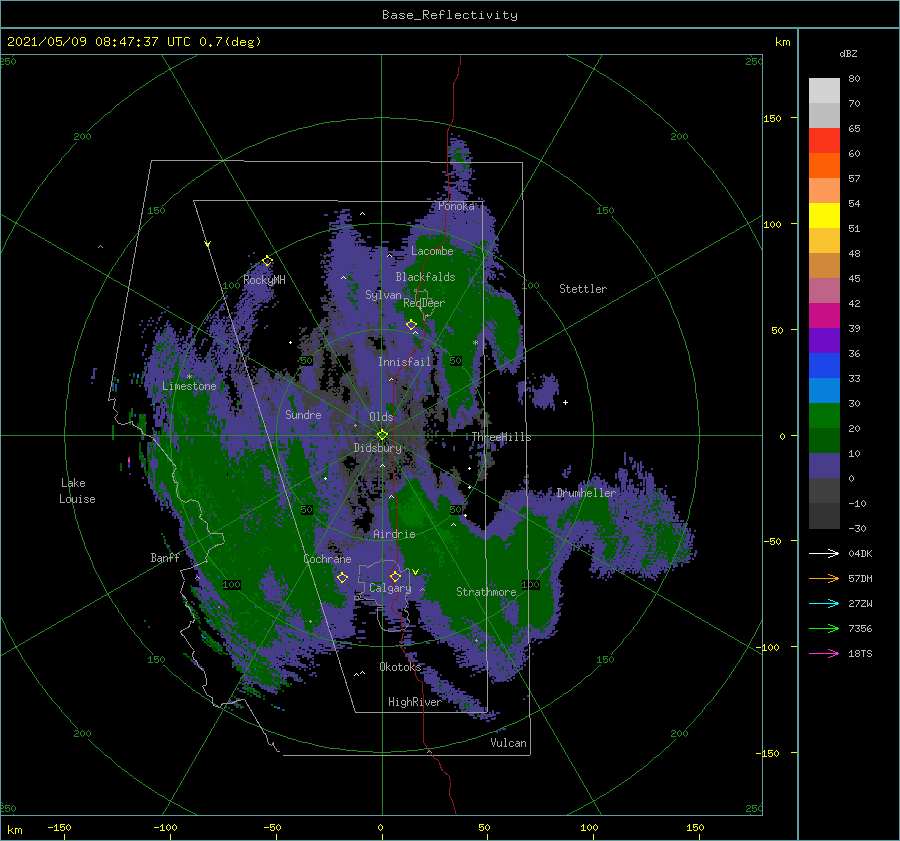Click the cyan 27ZW arrow legend icon
Screen dimensions: 900x841
coord(824,603)
